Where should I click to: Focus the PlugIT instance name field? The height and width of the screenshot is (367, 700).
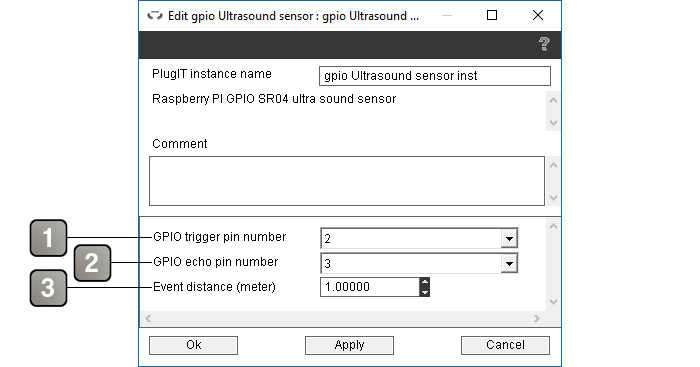coord(435,76)
